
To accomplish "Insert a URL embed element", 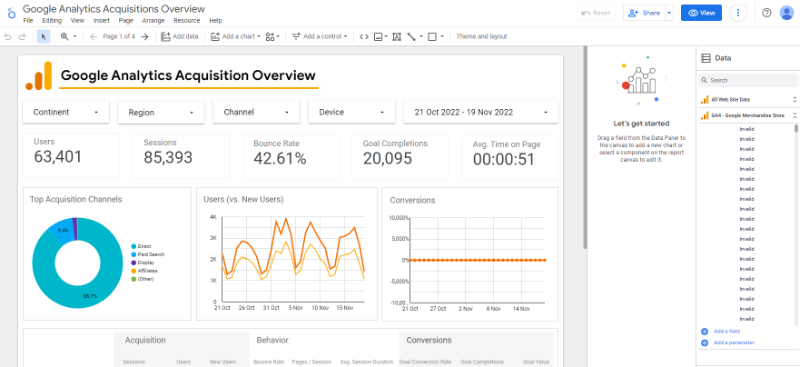I will [x=364, y=37].
